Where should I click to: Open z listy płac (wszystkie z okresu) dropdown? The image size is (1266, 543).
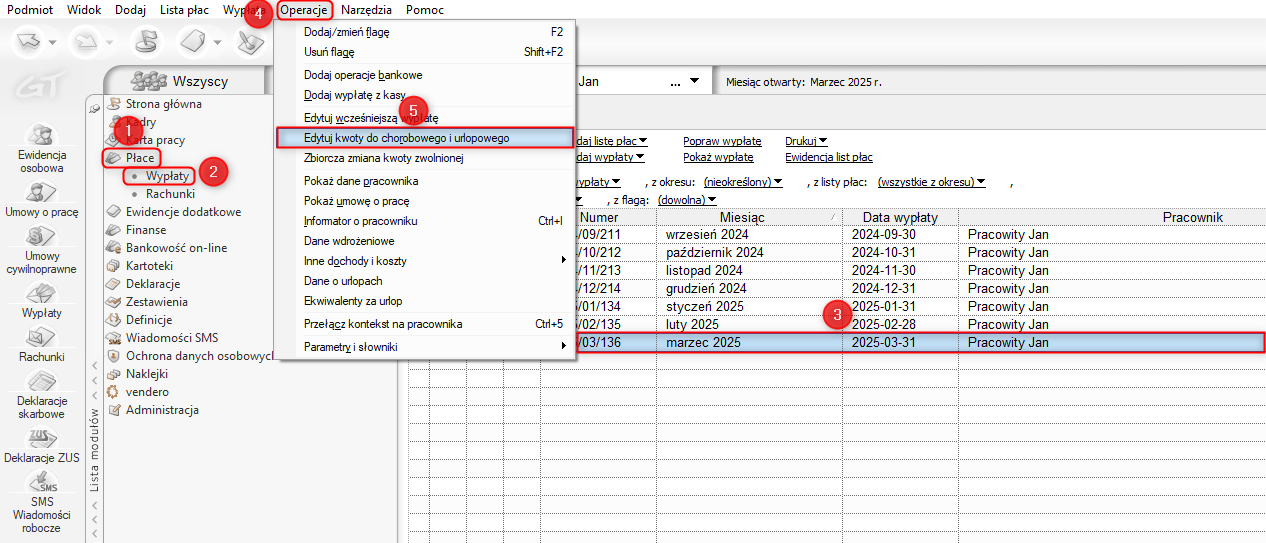coord(932,182)
